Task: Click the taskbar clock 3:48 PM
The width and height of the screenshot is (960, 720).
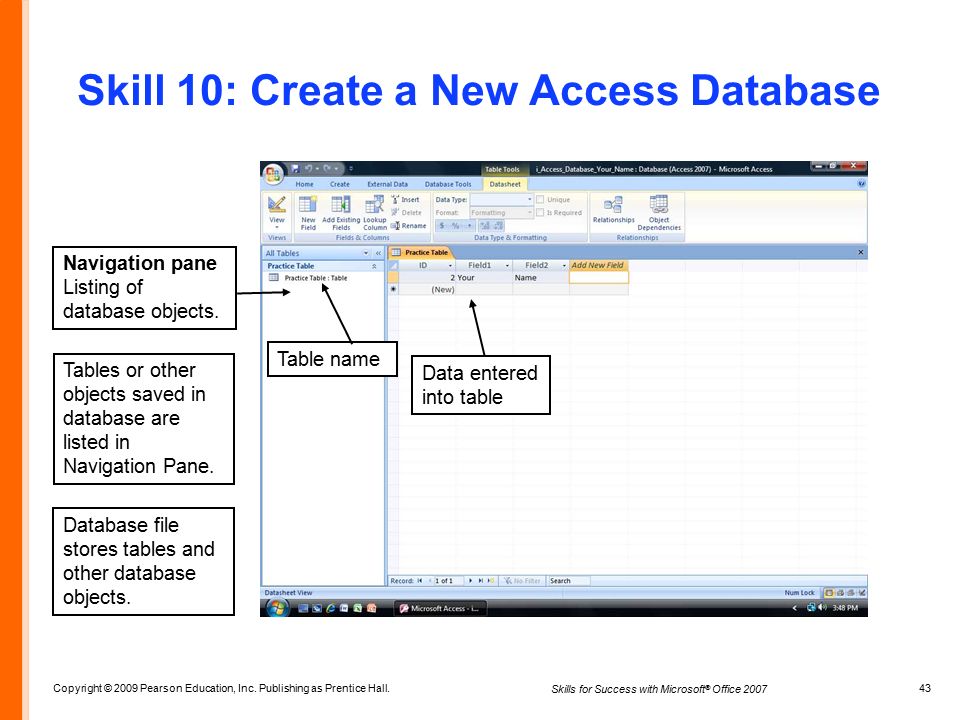Action: click(845, 608)
